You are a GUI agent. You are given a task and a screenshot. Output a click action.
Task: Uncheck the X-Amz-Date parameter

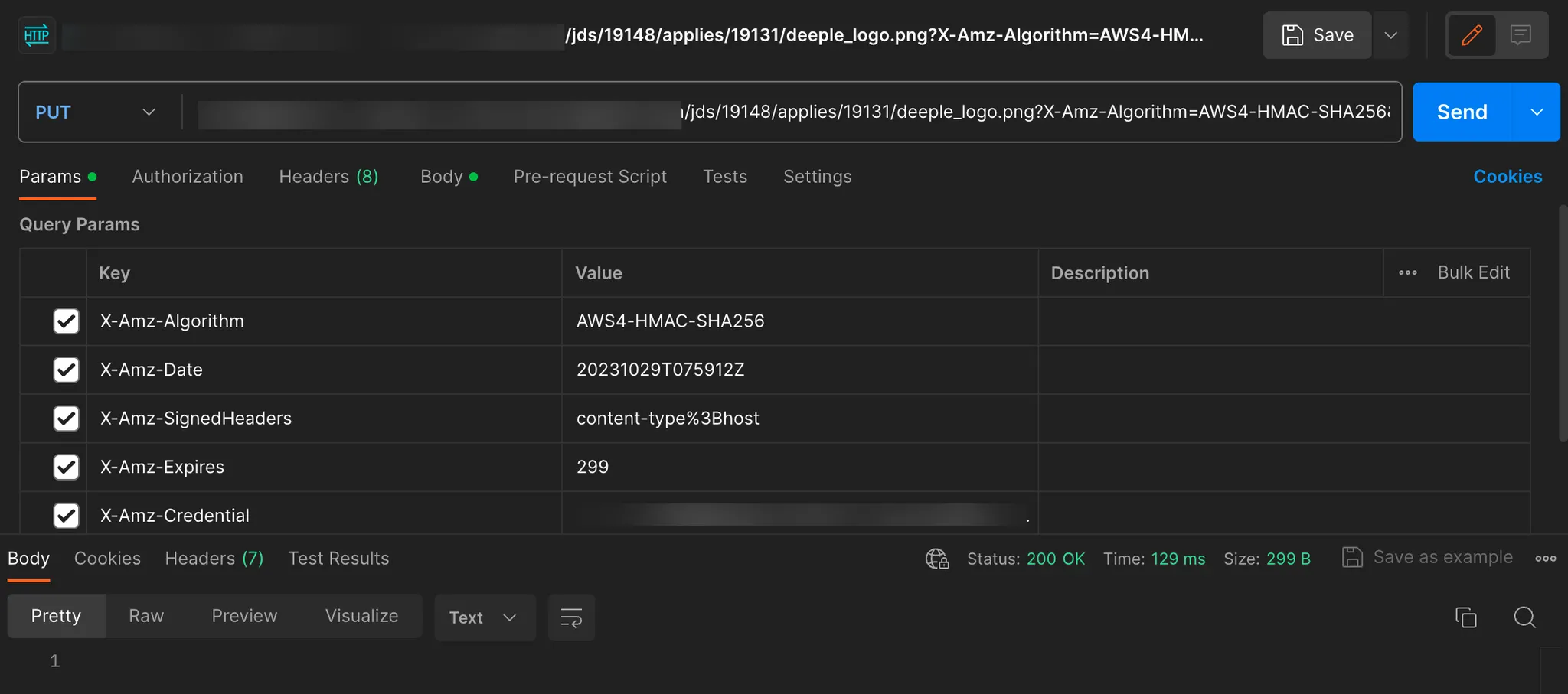pyautogui.click(x=67, y=370)
